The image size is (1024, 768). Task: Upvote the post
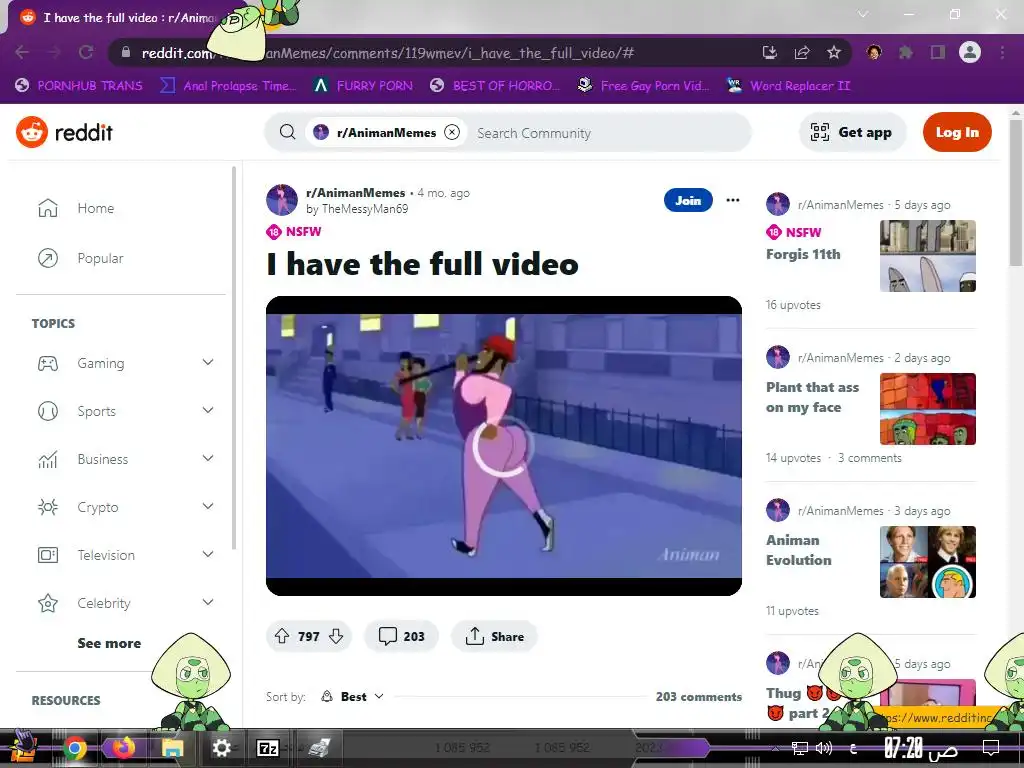[x=282, y=636]
